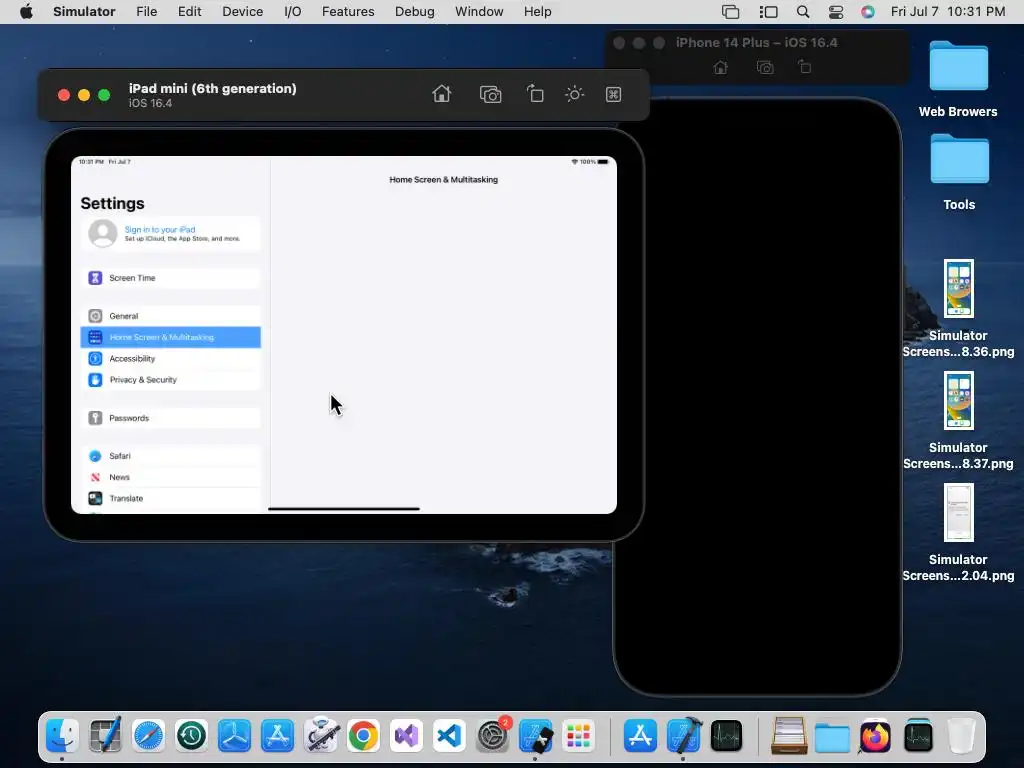Image resolution: width=1024 pixels, height=768 pixels.
Task: Click the profile avatar in iPad Settings
Action: click(x=103, y=233)
